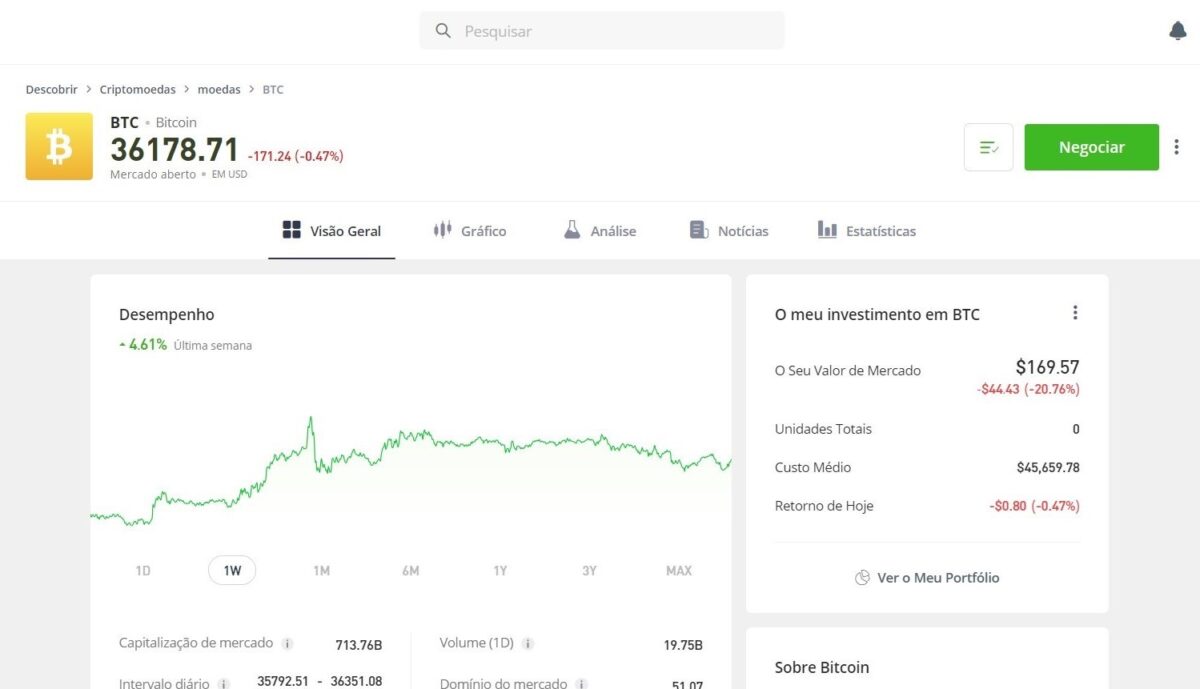Show the Estatísticas tab
Image resolution: width=1200 pixels, height=689 pixels.
[x=867, y=231]
